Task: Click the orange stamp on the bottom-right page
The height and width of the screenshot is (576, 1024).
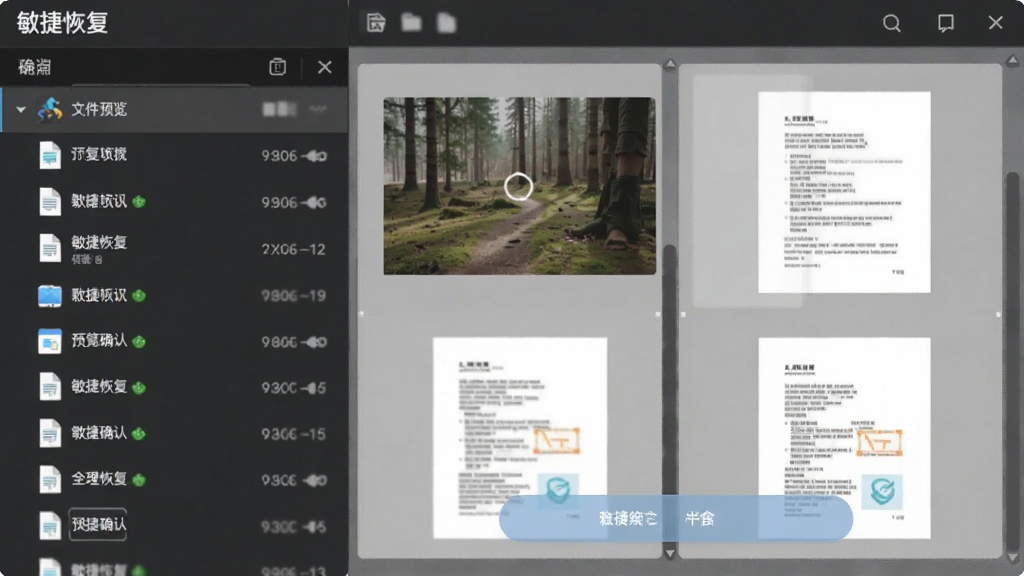Action: [880, 443]
